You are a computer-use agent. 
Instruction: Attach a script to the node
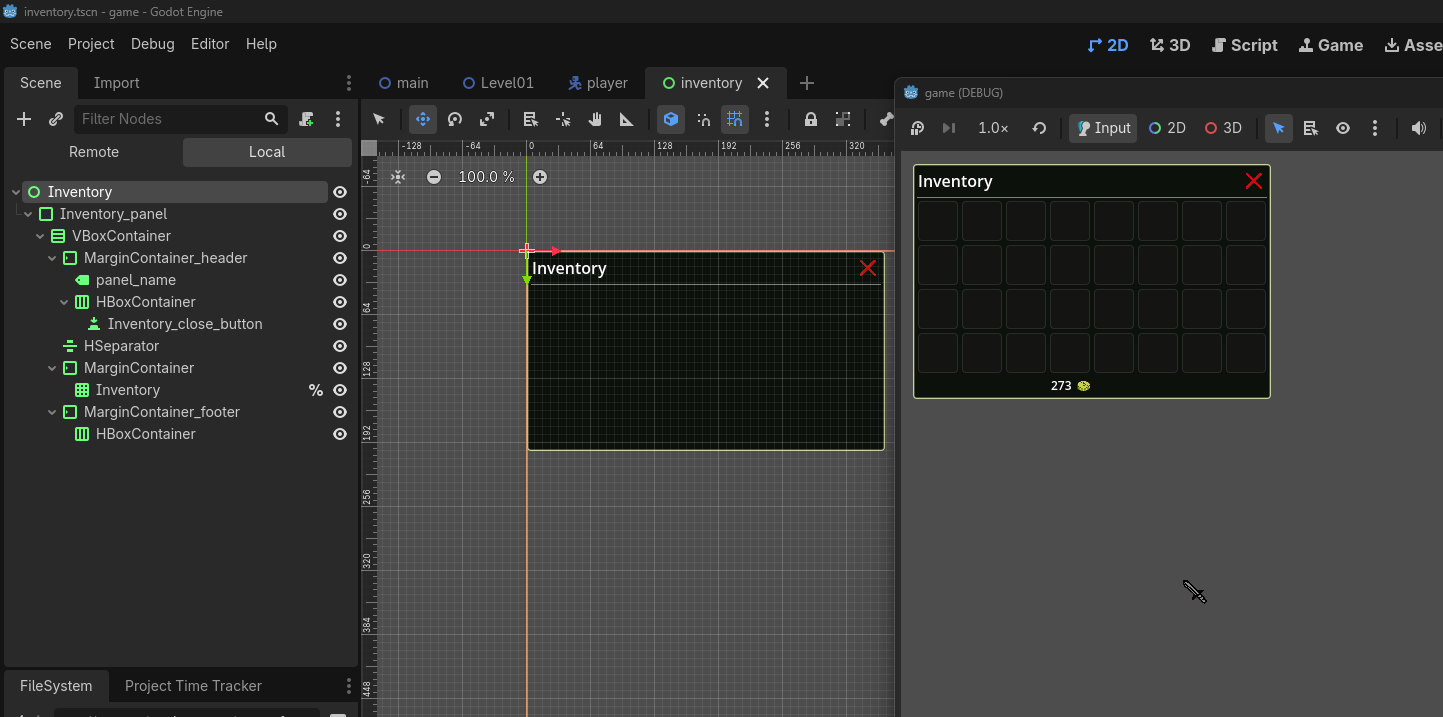pyautogui.click(x=307, y=119)
